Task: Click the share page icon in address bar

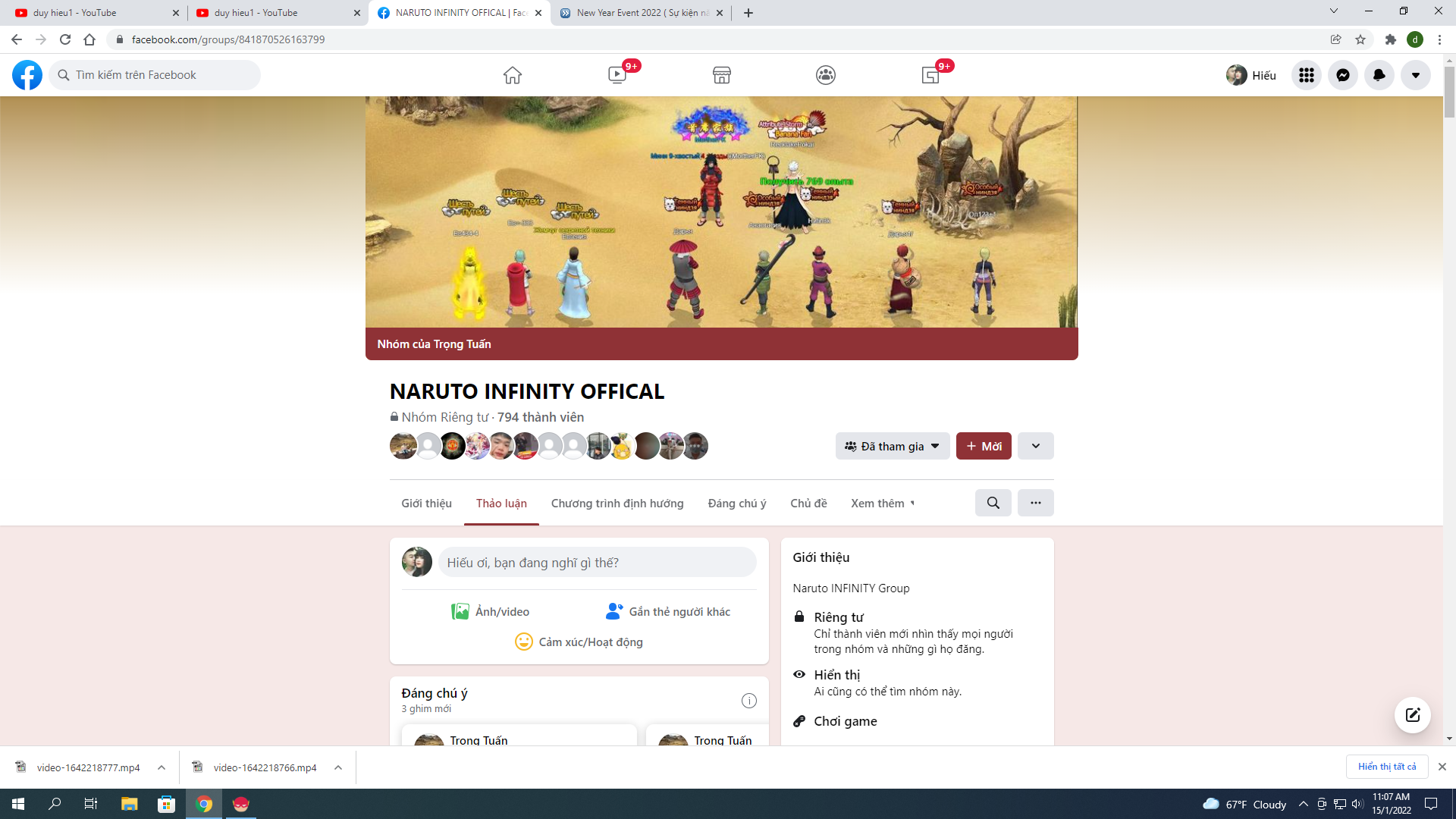Action: (1336, 39)
